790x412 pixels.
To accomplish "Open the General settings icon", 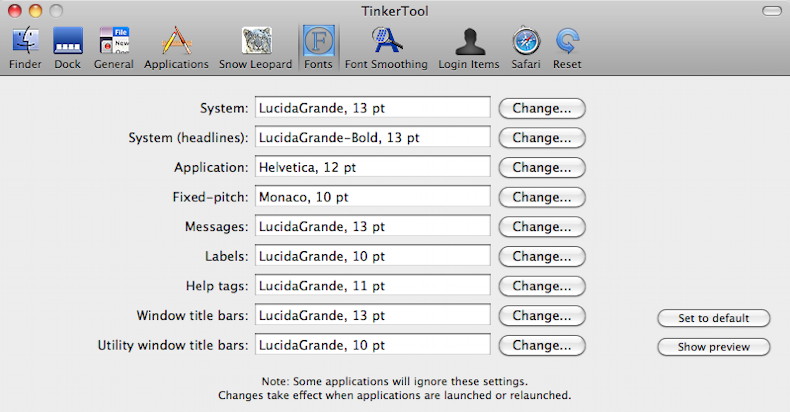I will point(113,48).
